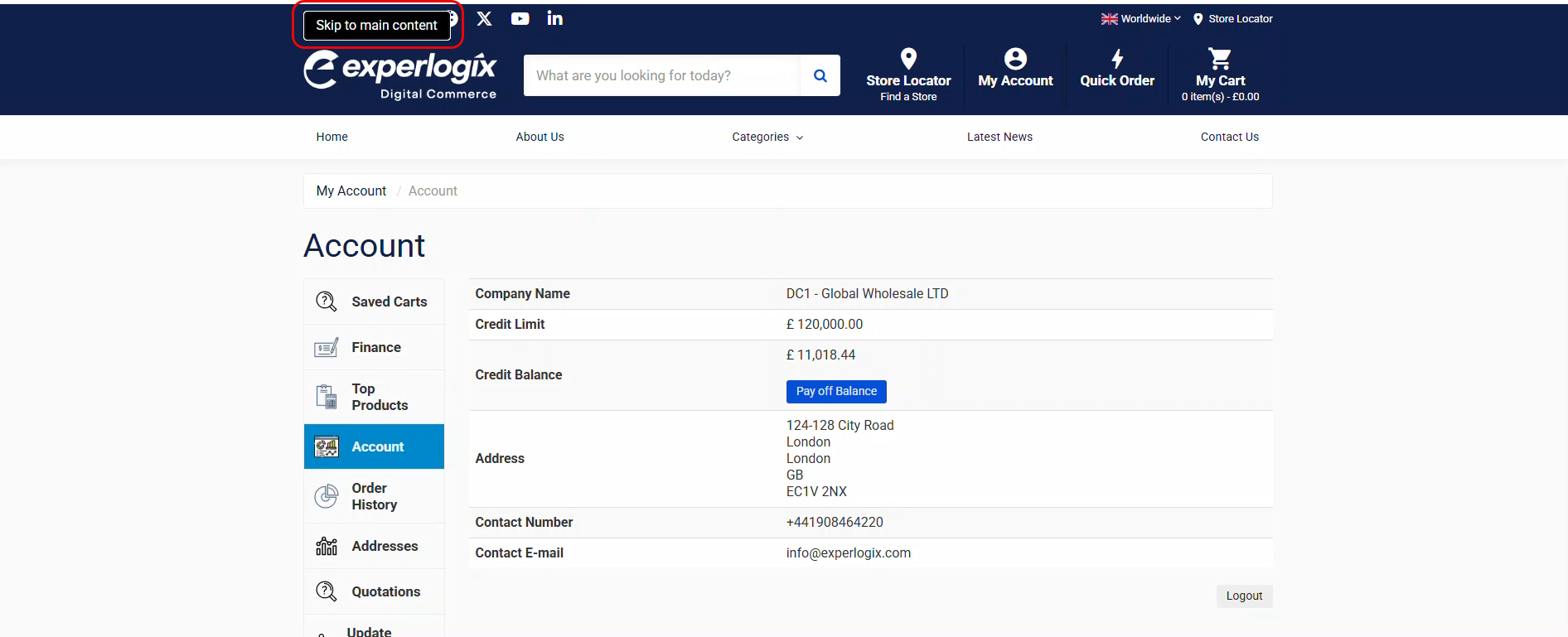This screenshot has height=637, width=1568.
Task: Click the magnifier search button
Action: [x=820, y=75]
